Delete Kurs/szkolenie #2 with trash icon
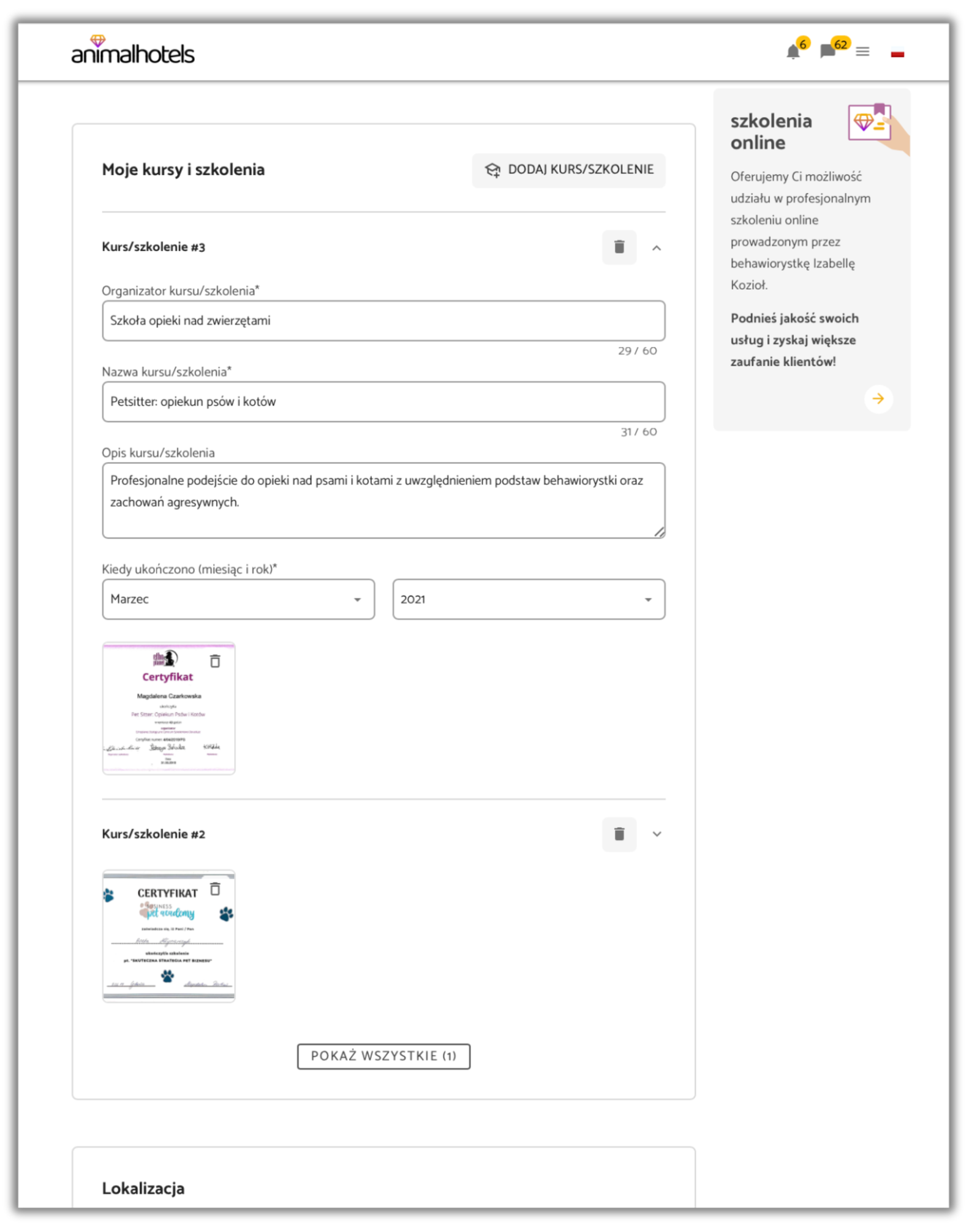 tap(619, 834)
